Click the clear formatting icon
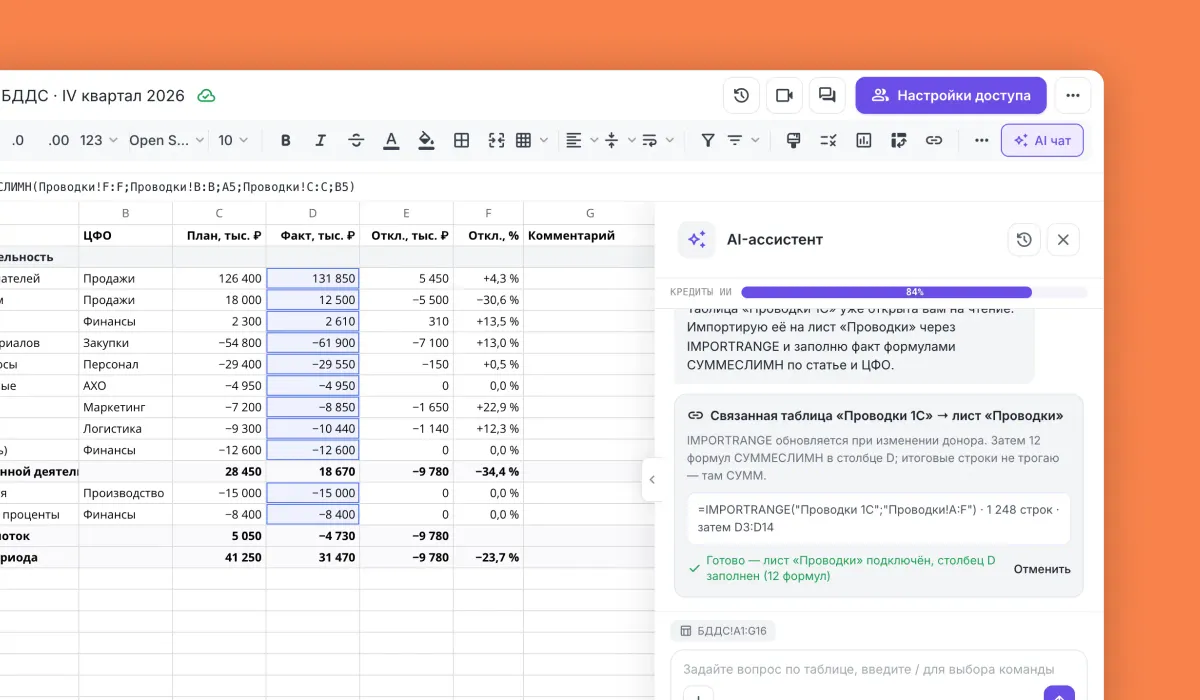Image resolution: width=1200 pixels, height=700 pixels. point(828,141)
